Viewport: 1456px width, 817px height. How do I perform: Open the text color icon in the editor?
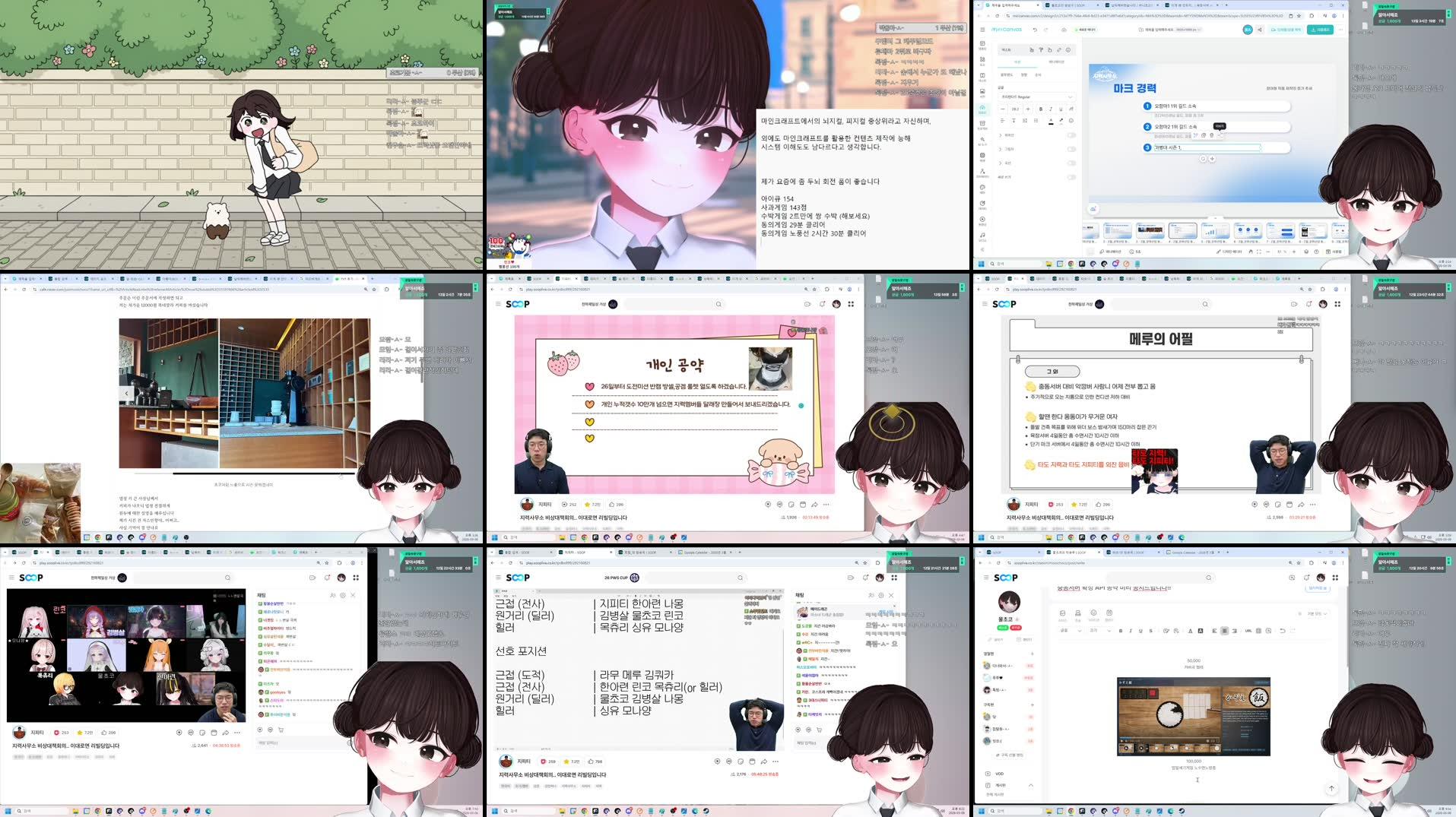tap(1191, 631)
